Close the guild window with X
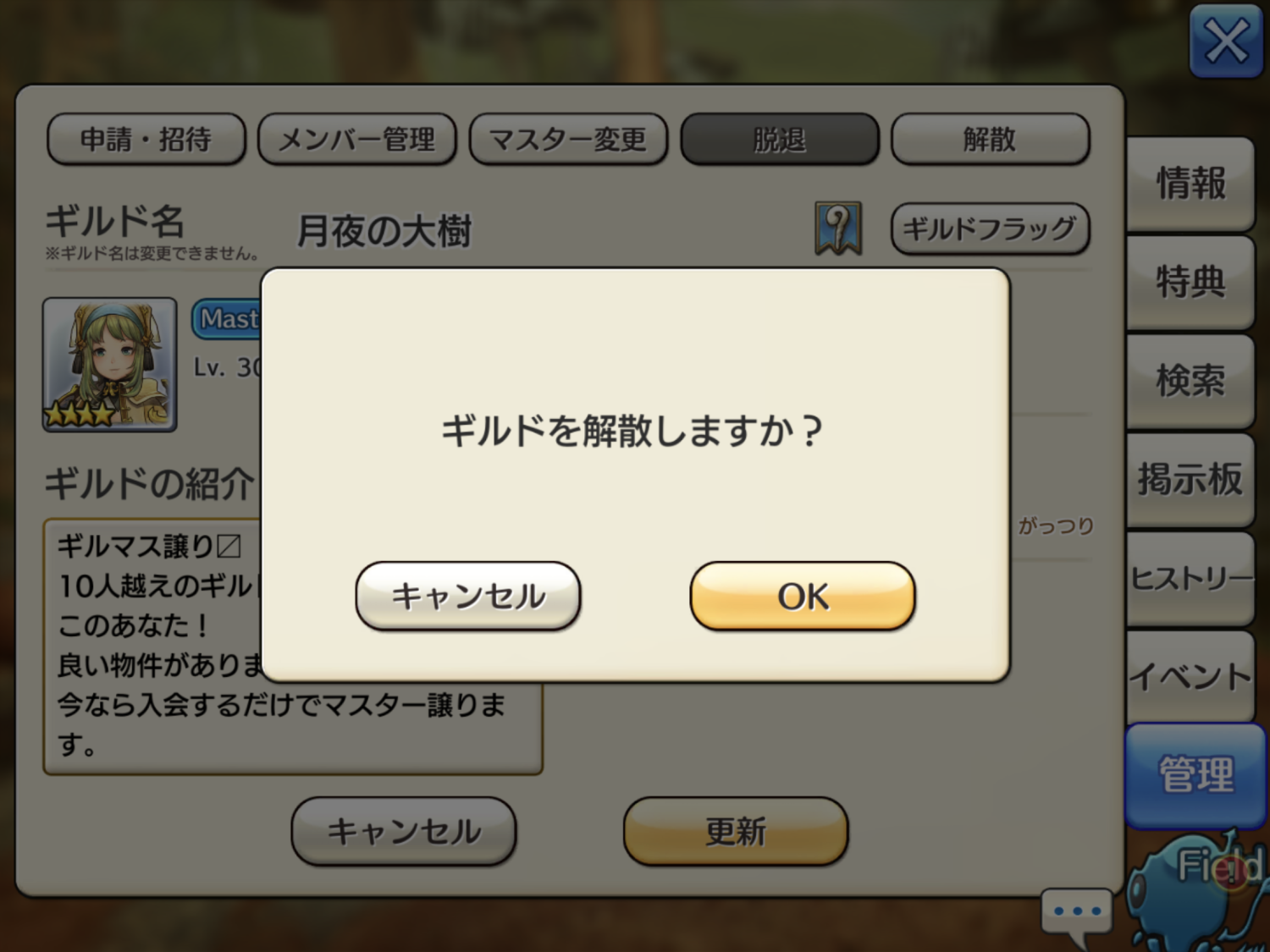The height and width of the screenshot is (952, 1270). [1226, 41]
